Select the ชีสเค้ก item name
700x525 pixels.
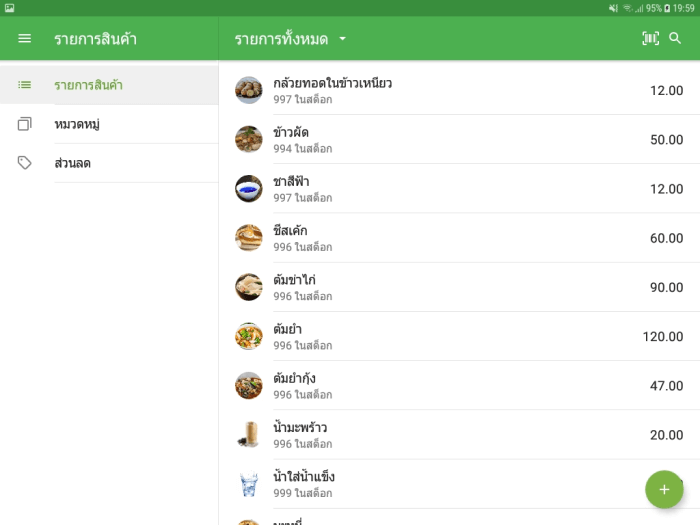pyautogui.click(x=290, y=230)
